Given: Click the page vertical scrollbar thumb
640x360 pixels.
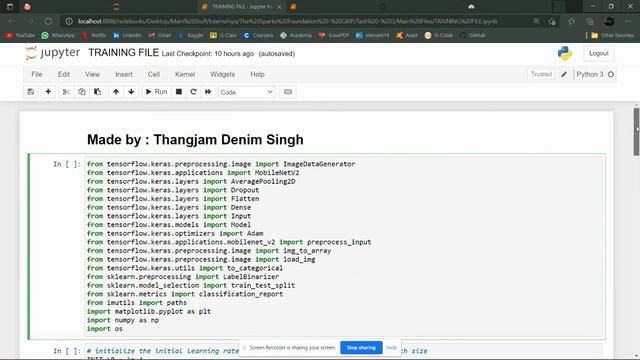Looking at the screenshot, I should (x=636, y=131).
